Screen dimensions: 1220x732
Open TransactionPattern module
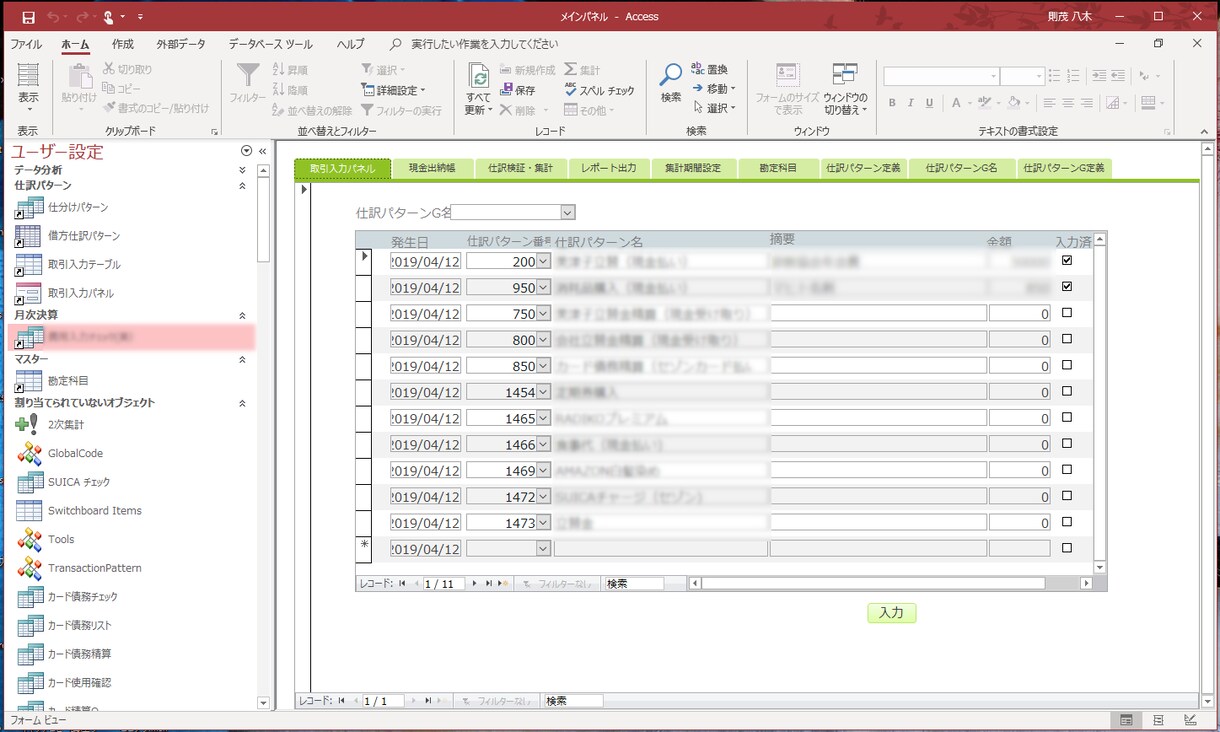[79, 568]
